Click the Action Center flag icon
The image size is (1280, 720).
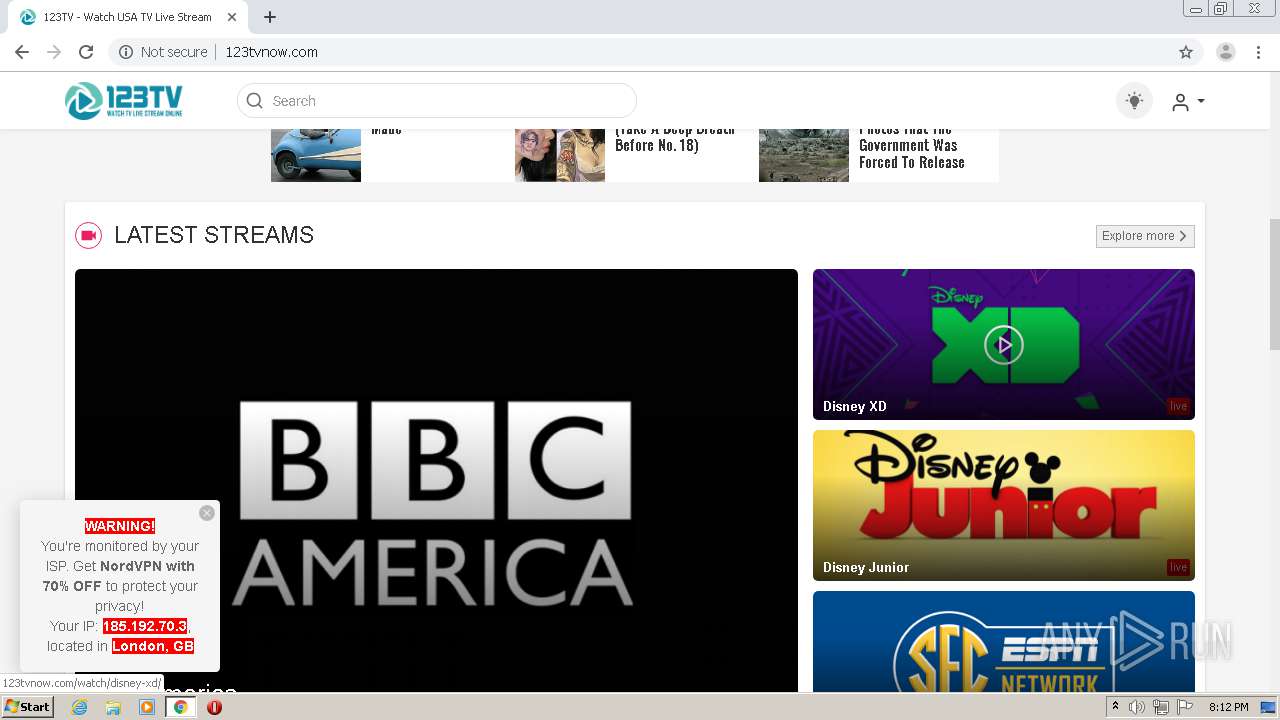pos(1184,707)
